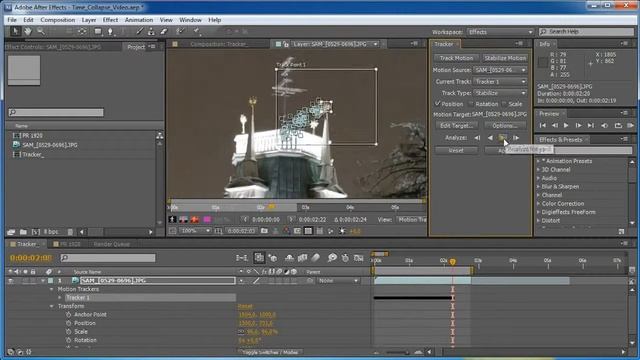Toggle Always Preview This View button
This screenshot has width=640, height=360.
pyautogui.click(x=172, y=231)
